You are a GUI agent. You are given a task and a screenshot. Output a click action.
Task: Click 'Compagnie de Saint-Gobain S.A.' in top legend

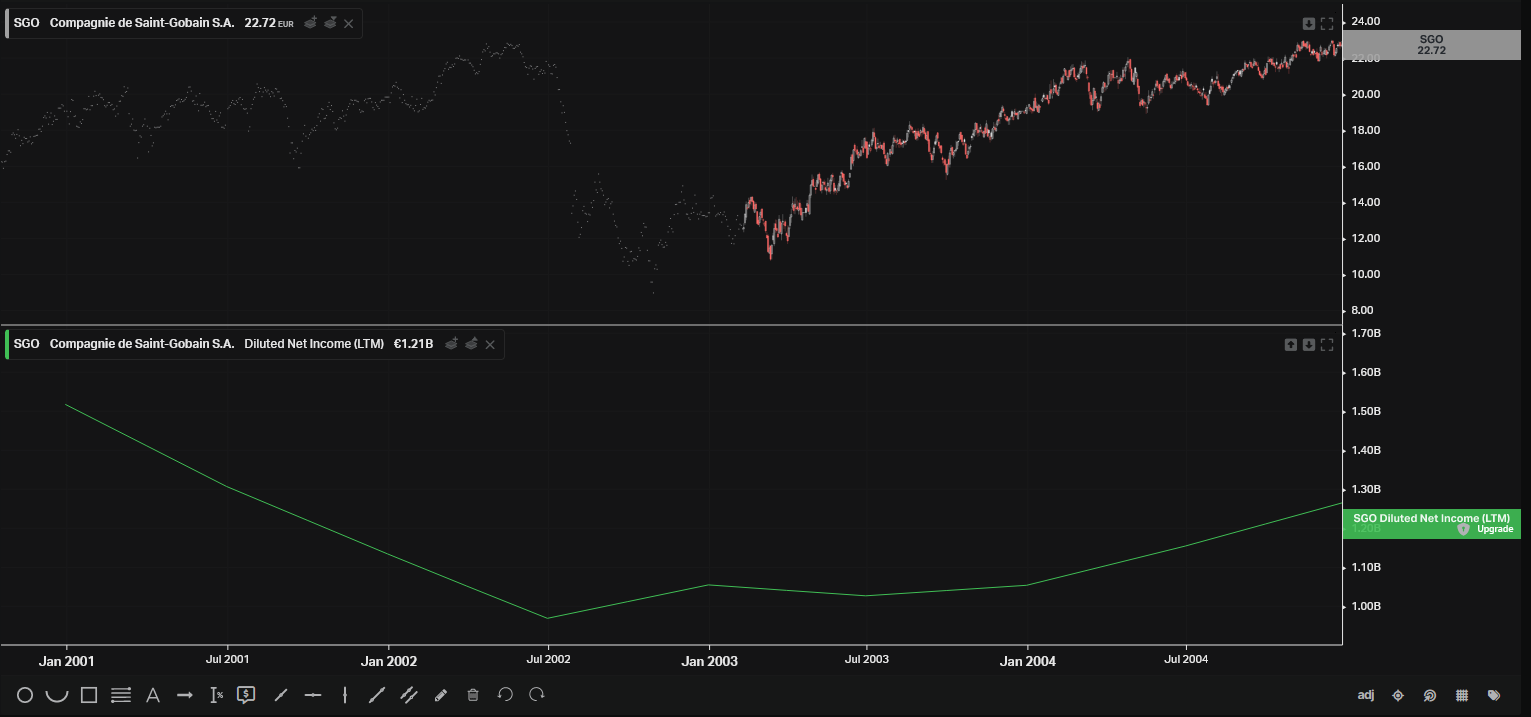tap(142, 23)
